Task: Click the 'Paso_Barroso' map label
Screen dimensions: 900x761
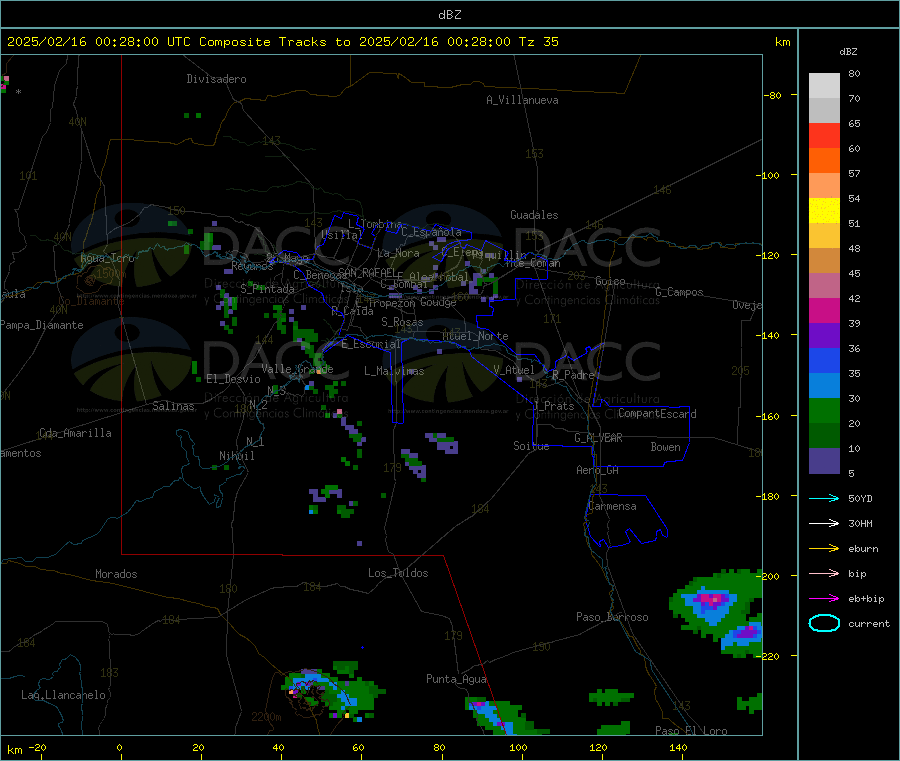Action: click(612, 618)
